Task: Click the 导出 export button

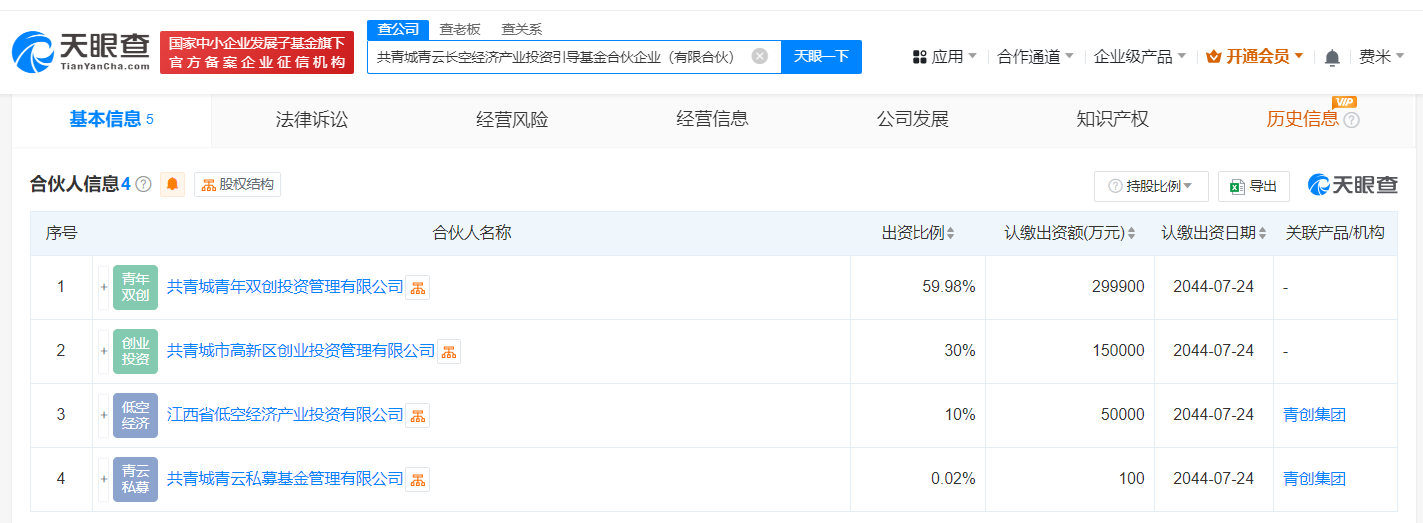Action: (x=1254, y=186)
